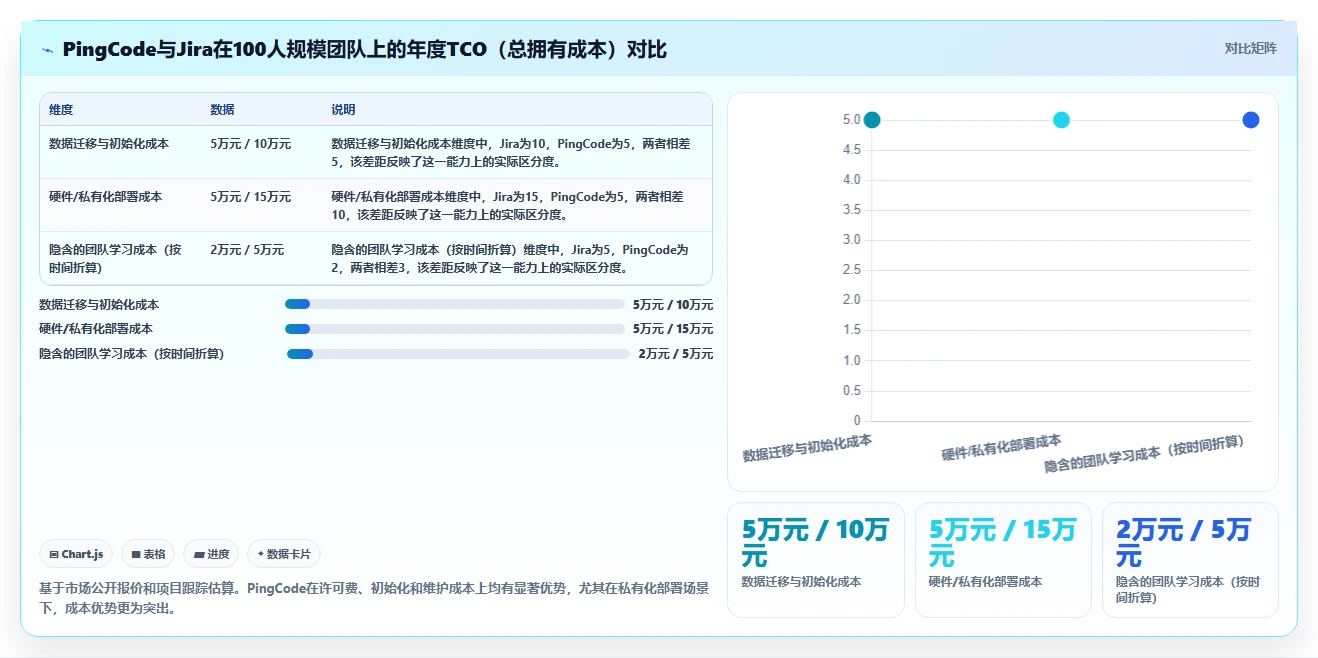Viewport: 1318px width, 658px height.
Task: Click progress value label 2万元 / 5万元
Action: pyautogui.click(x=676, y=354)
